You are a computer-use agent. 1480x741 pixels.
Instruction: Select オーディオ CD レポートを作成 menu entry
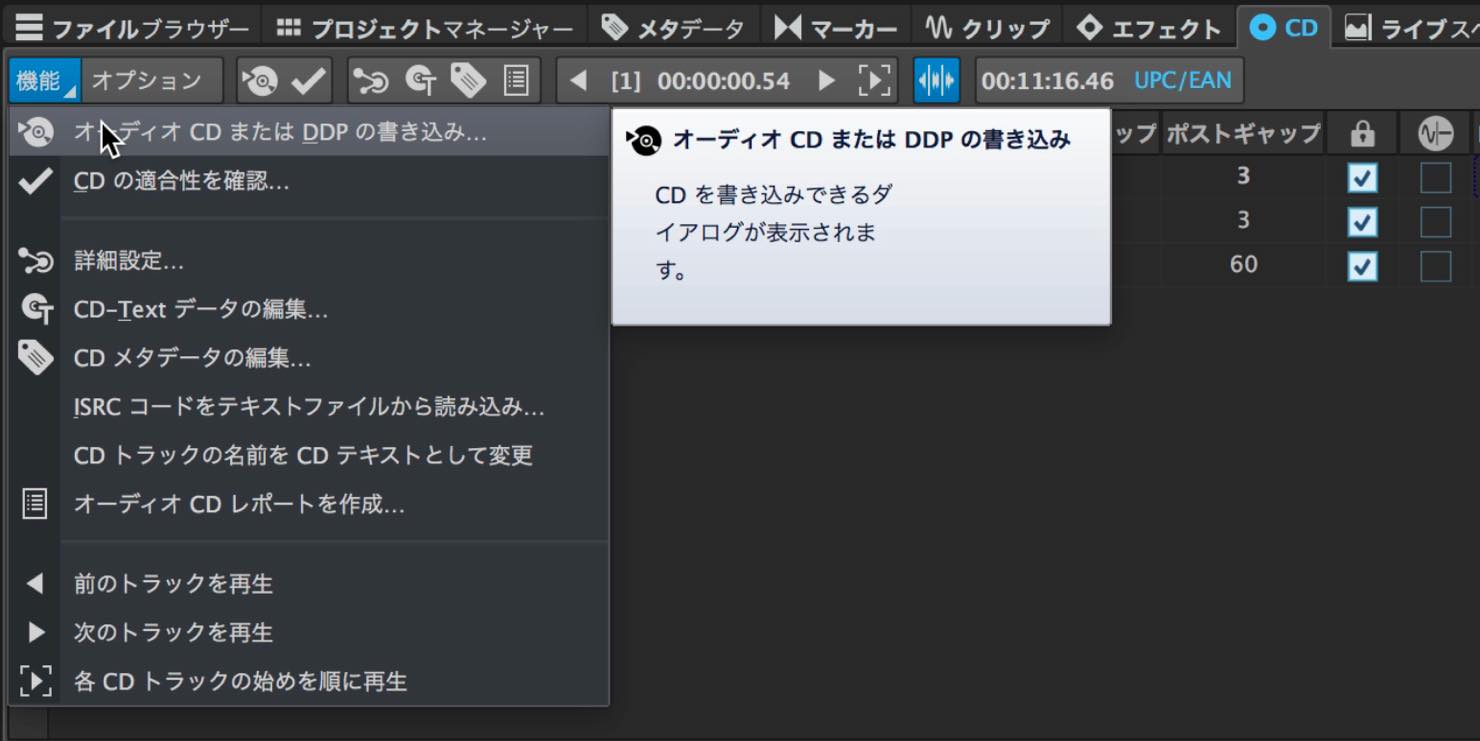coord(309,504)
